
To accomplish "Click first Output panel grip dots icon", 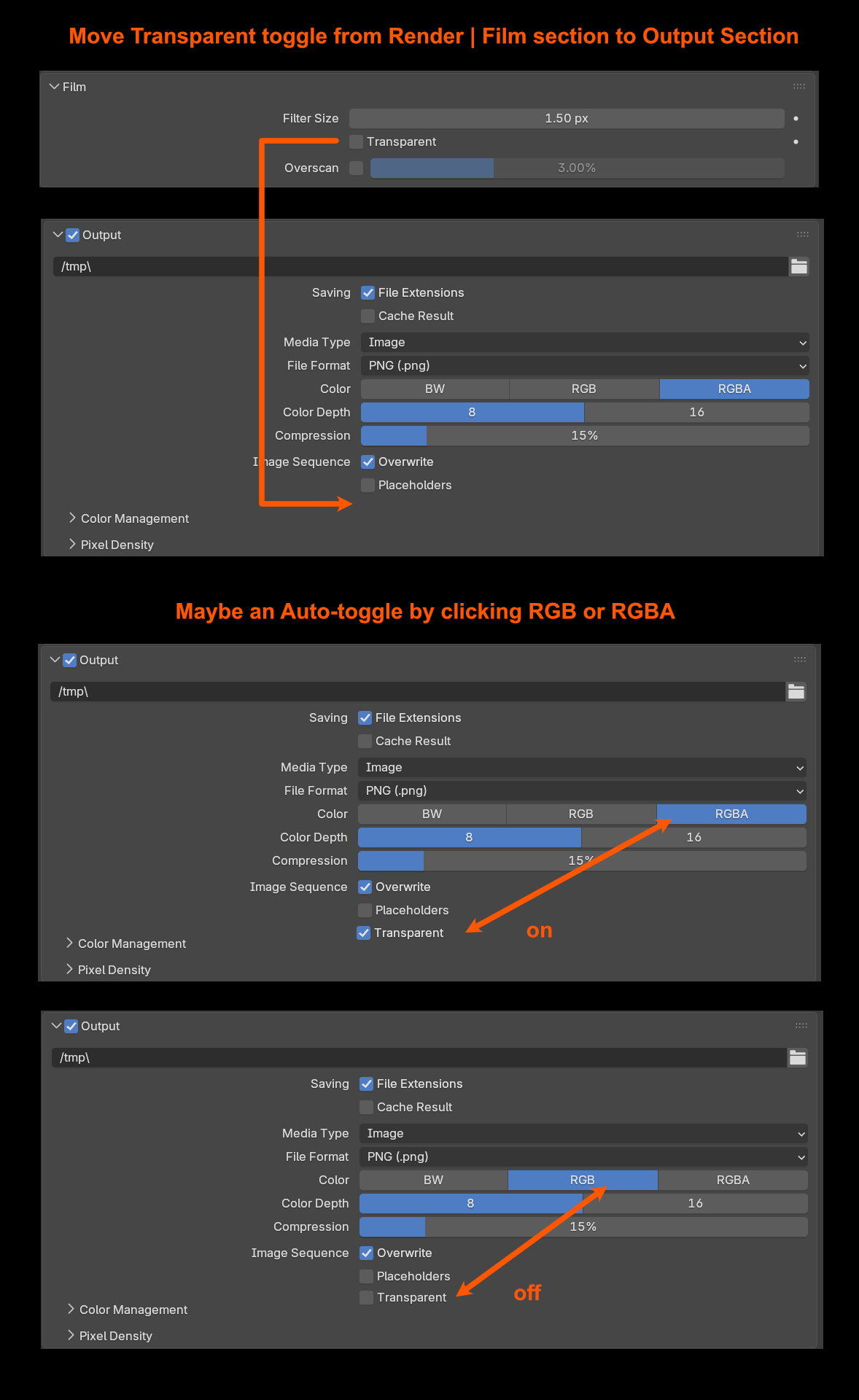I will (803, 235).
